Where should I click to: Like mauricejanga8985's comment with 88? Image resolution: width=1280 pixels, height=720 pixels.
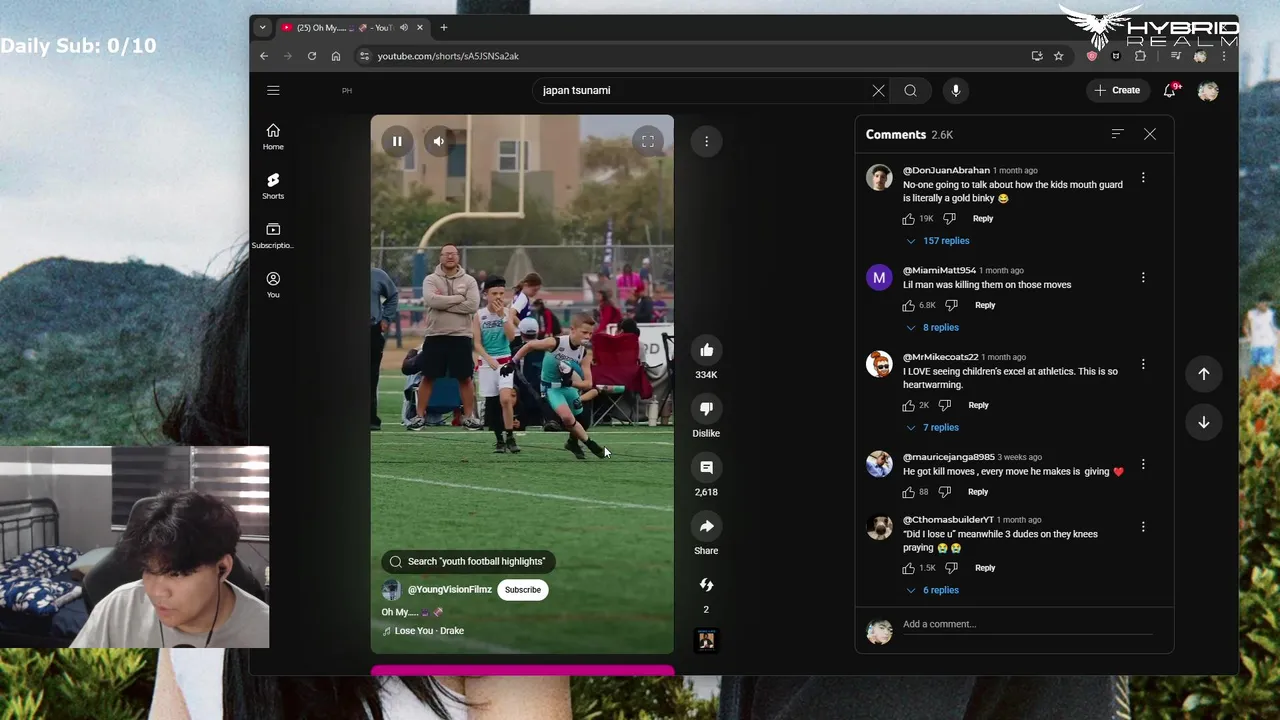pos(909,492)
